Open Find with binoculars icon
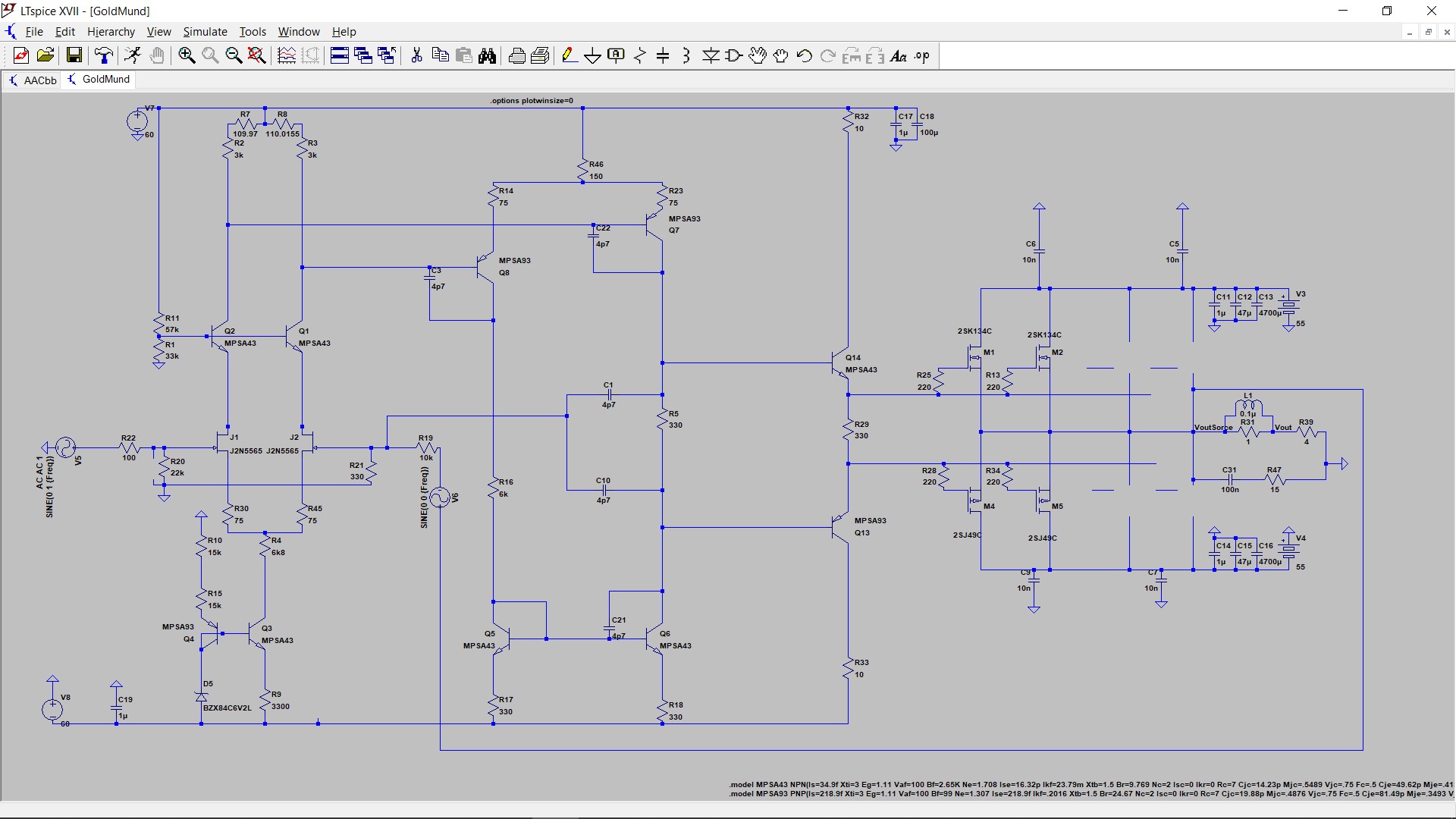Screen dimensions: 1456x819 click(x=488, y=55)
